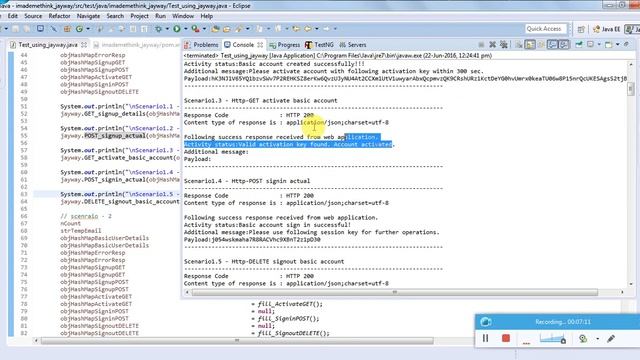The image size is (640, 360).
Task: Click Remove All Terminated Launches double-X icon
Action: 504,44
